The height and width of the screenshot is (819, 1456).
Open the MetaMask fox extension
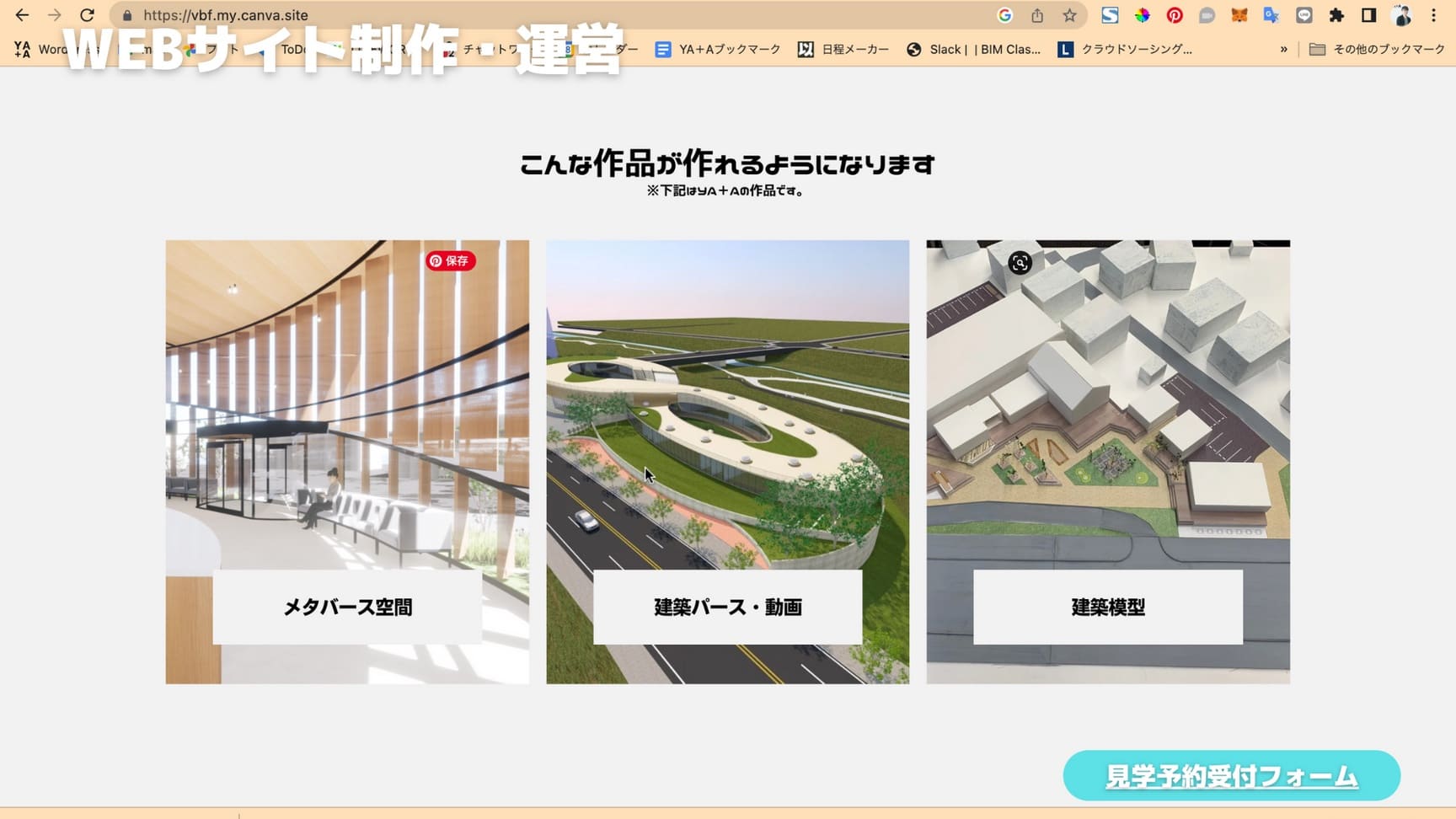pyautogui.click(x=1239, y=15)
